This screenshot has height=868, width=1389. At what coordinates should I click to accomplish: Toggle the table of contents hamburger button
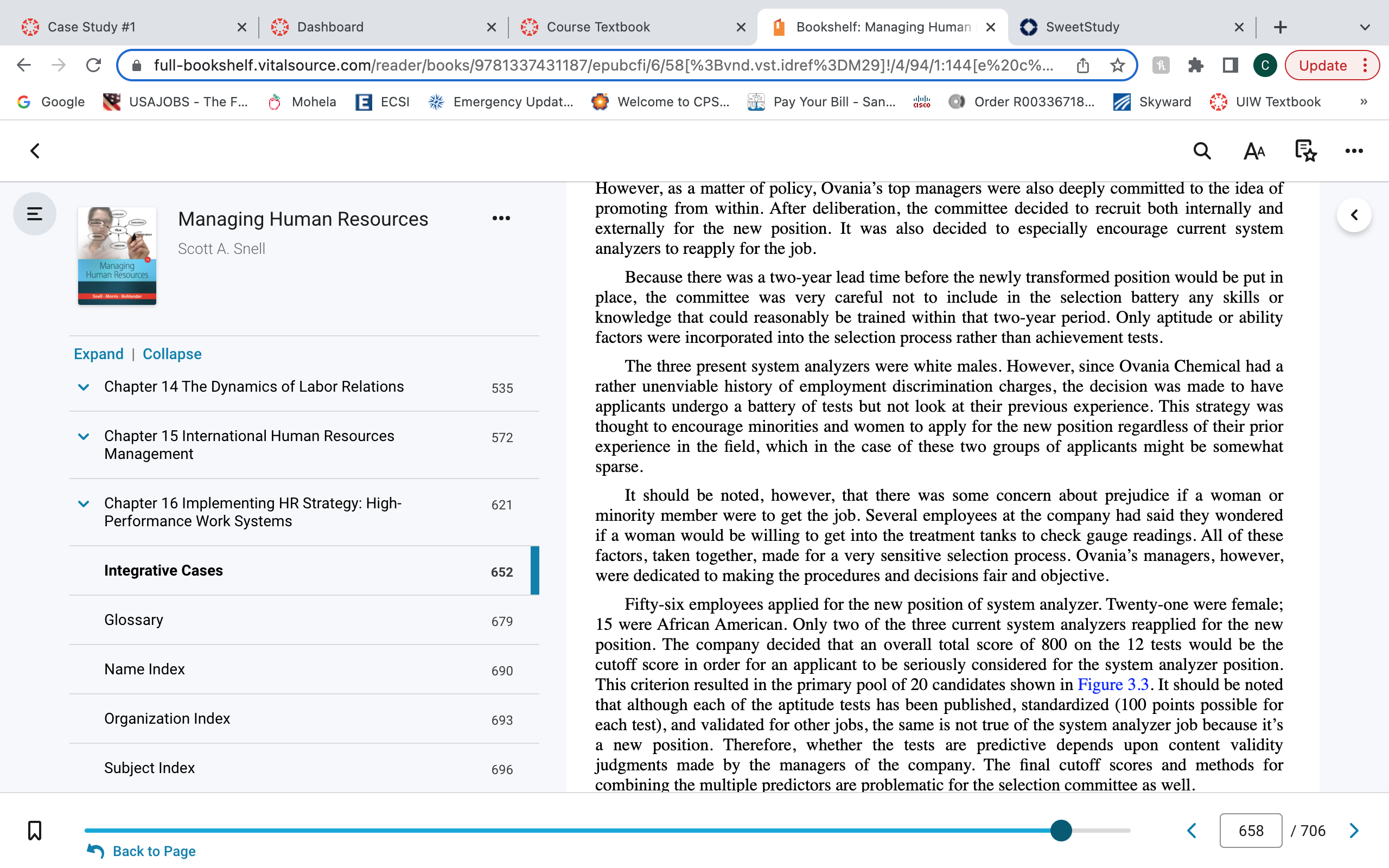(34, 214)
